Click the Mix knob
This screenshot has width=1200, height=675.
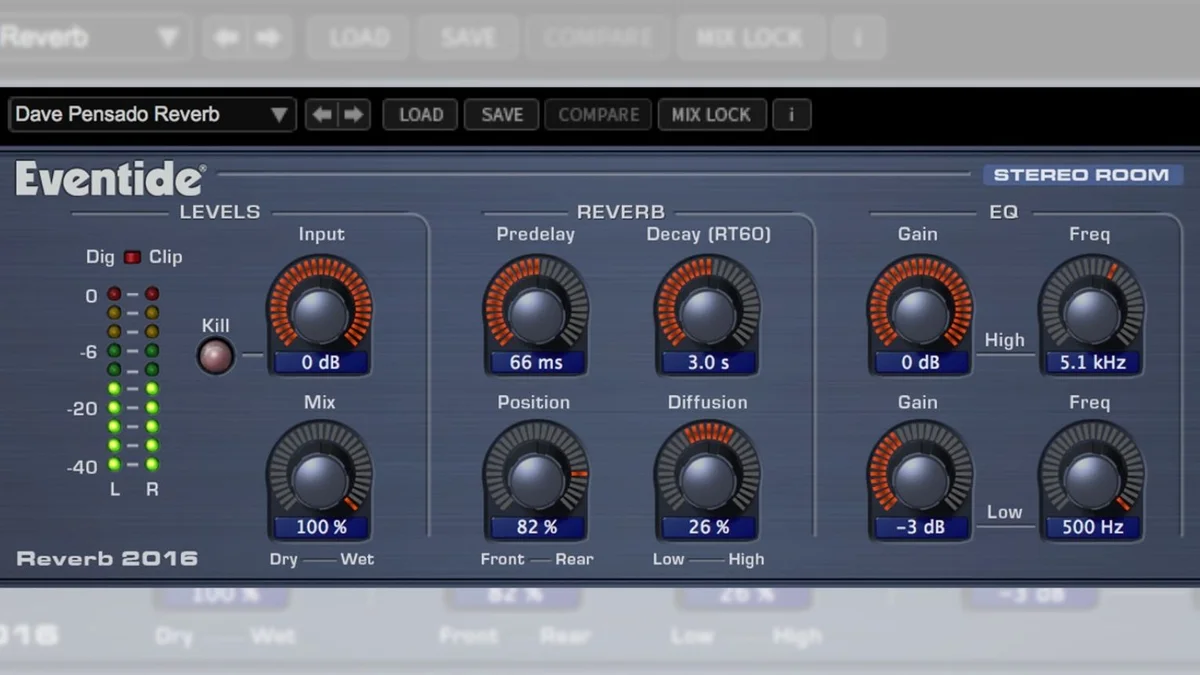319,478
